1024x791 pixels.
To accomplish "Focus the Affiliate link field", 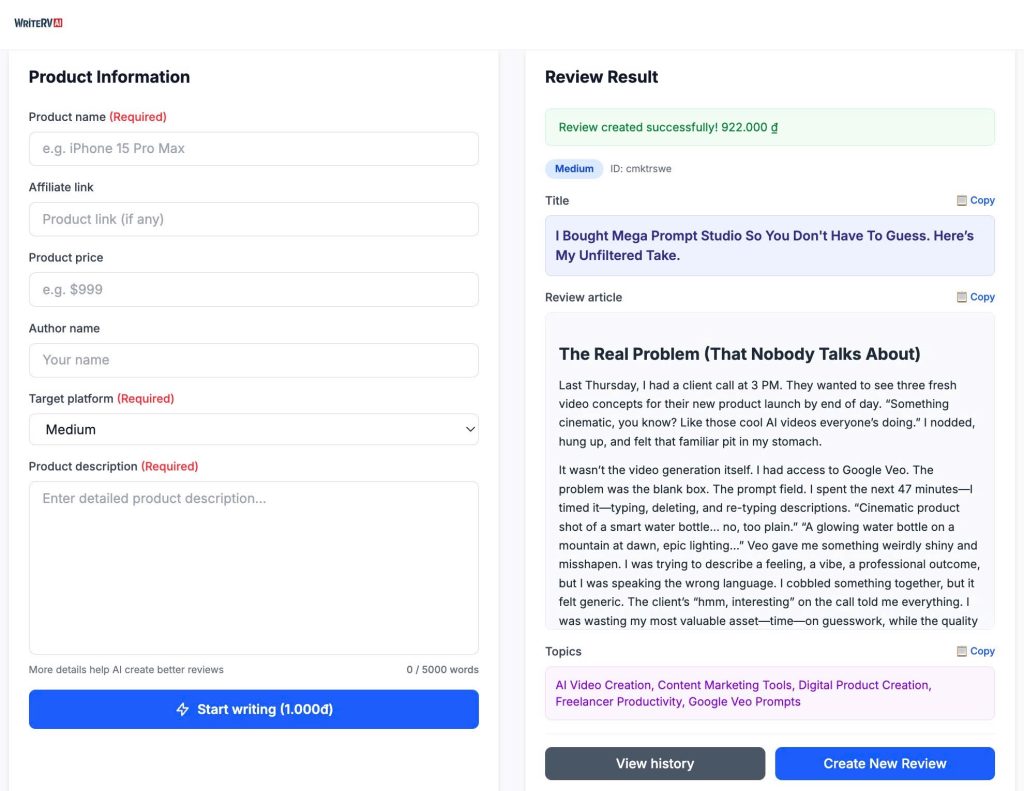I will click(x=253, y=219).
